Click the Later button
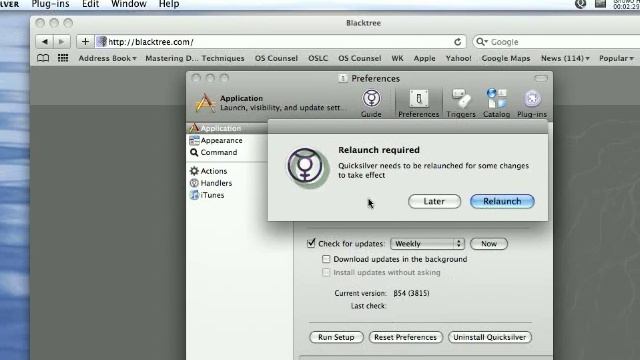This screenshot has width=640, height=360. [434, 201]
